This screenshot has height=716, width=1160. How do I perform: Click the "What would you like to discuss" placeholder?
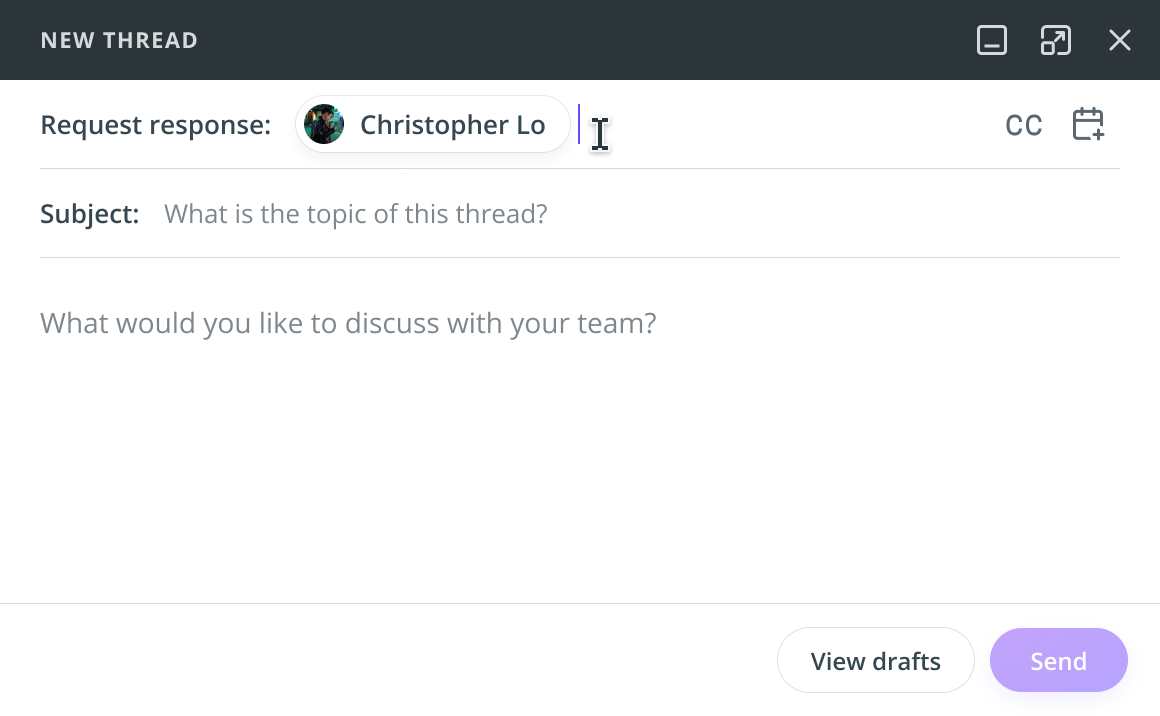coord(348,324)
